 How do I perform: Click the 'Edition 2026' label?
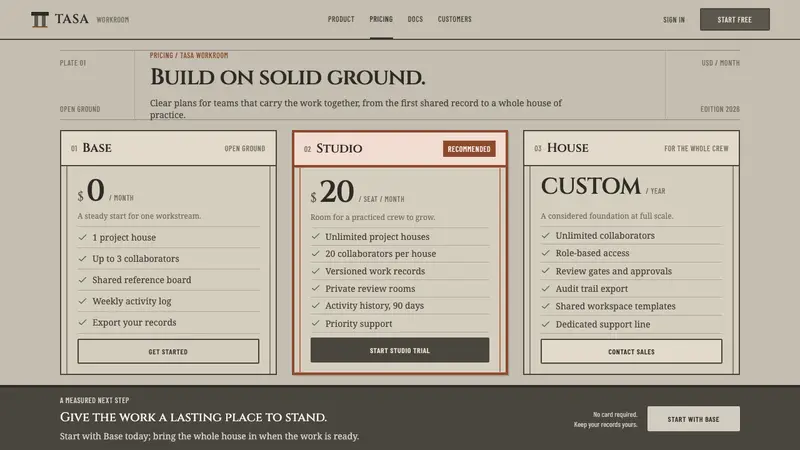click(x=720, y=109)
